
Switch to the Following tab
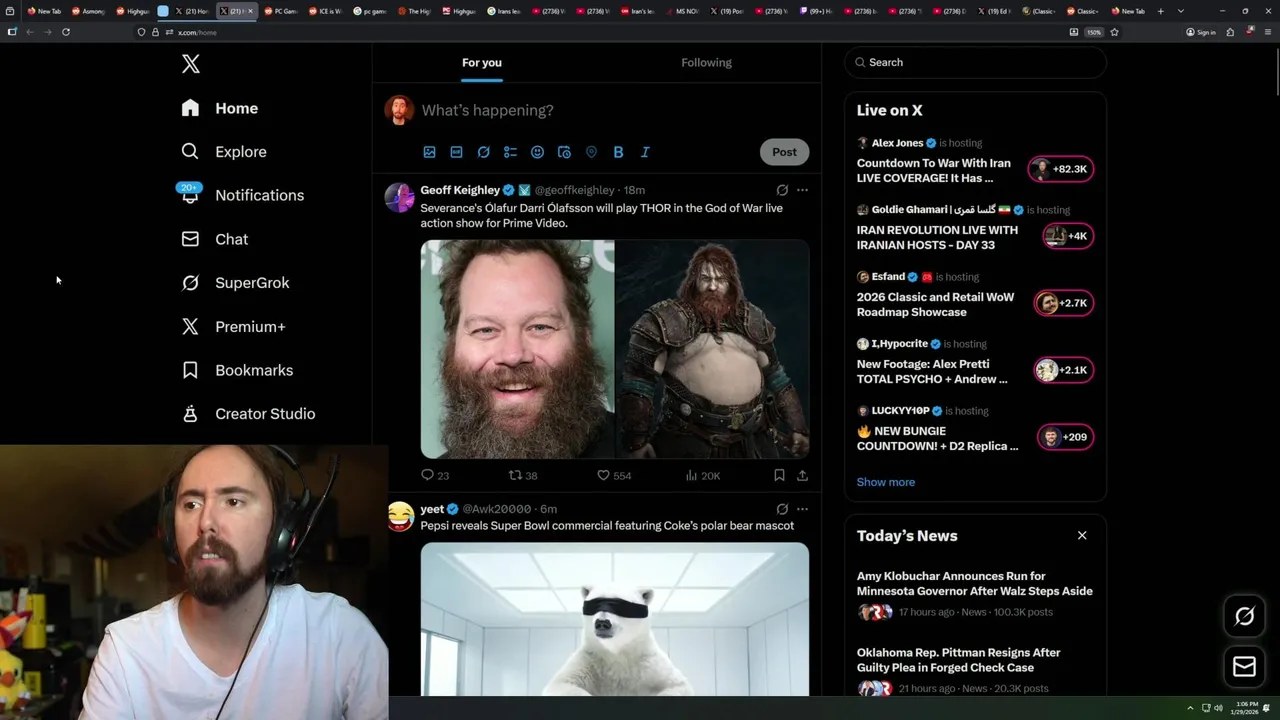pyautogui.click(x=707, y=62)
